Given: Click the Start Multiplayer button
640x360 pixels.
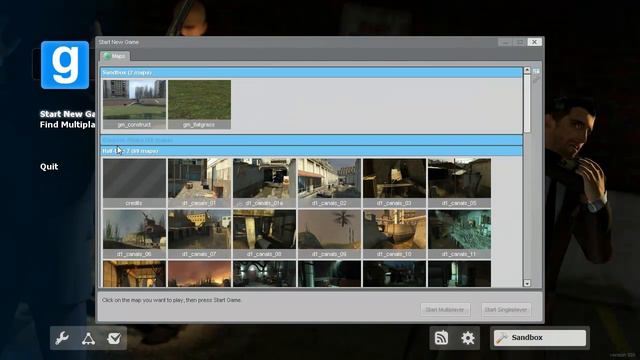Looking at the screenshot, I should click(445, 310).
